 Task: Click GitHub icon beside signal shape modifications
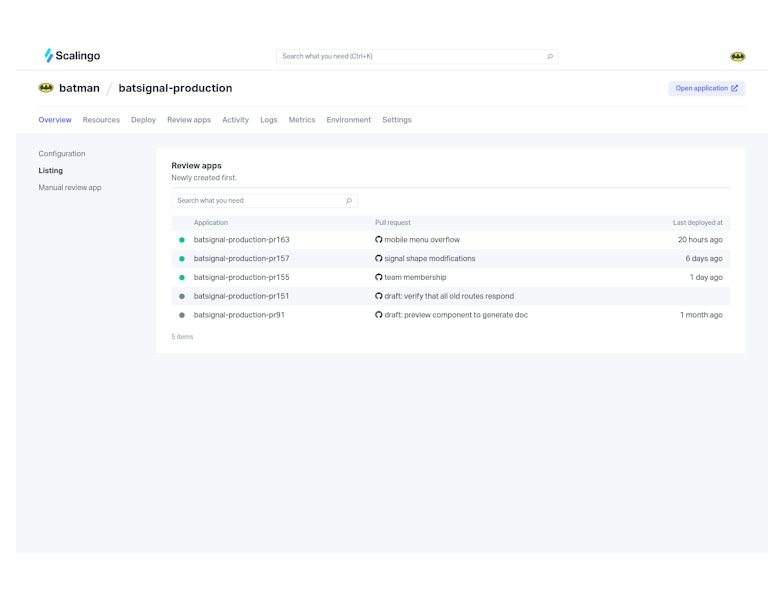(x=379, y=259)
